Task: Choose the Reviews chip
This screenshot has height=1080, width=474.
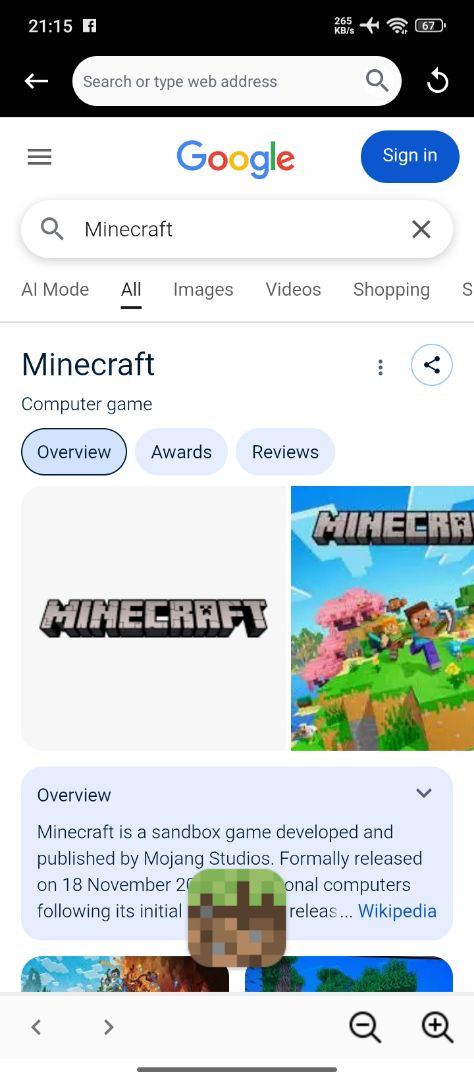Action: 285,452
